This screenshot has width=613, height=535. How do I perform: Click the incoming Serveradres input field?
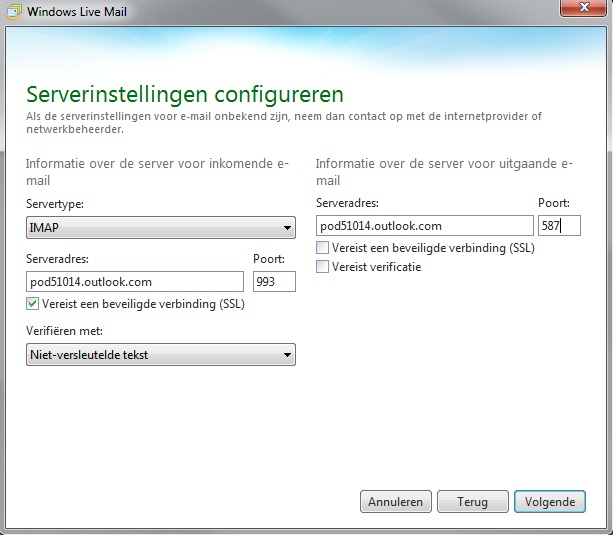point(135,282)
